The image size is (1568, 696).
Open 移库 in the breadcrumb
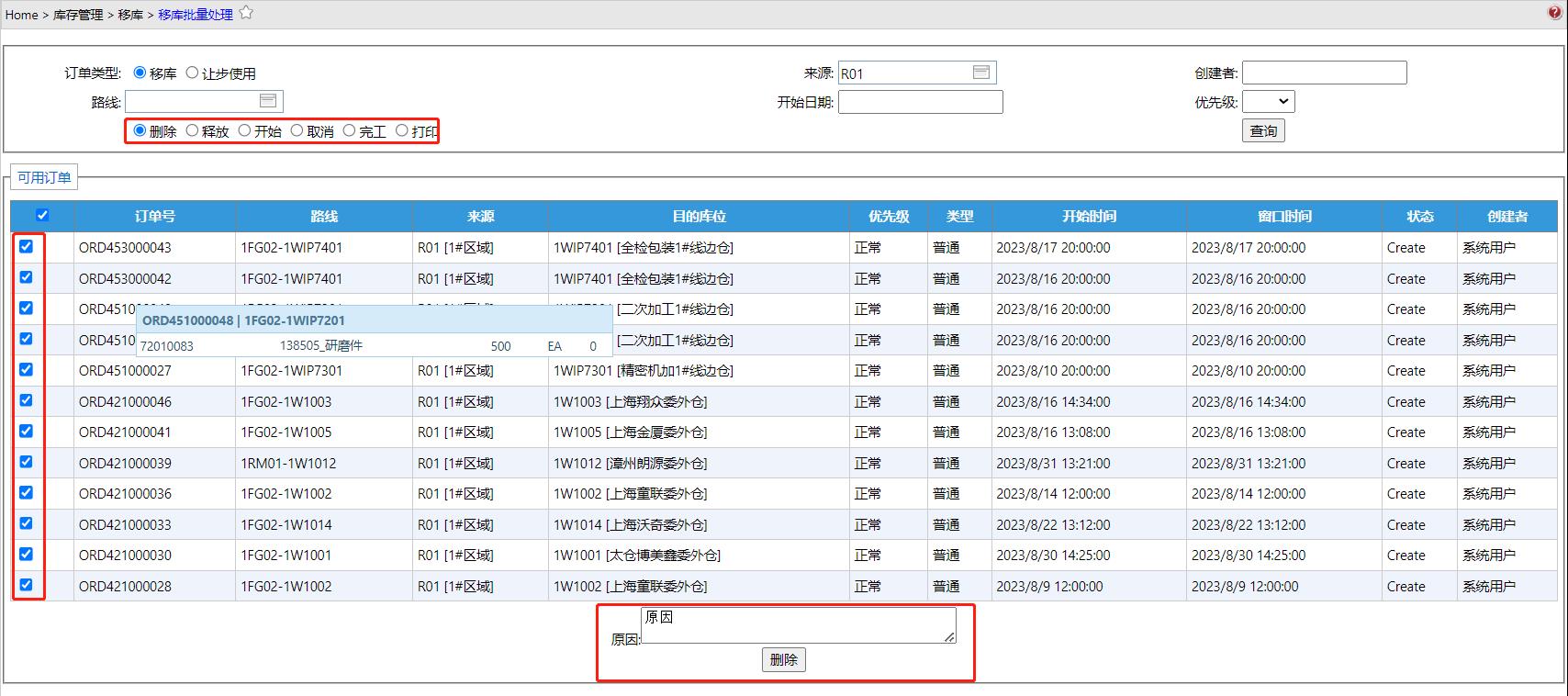130,15
